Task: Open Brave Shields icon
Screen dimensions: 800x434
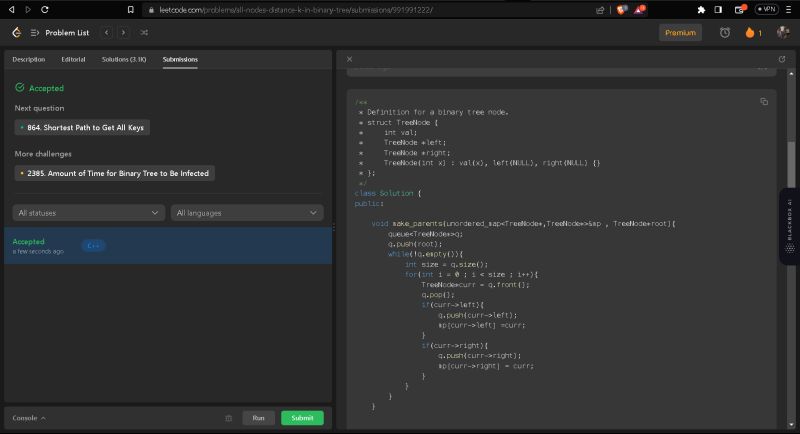Action: (621, 10)
